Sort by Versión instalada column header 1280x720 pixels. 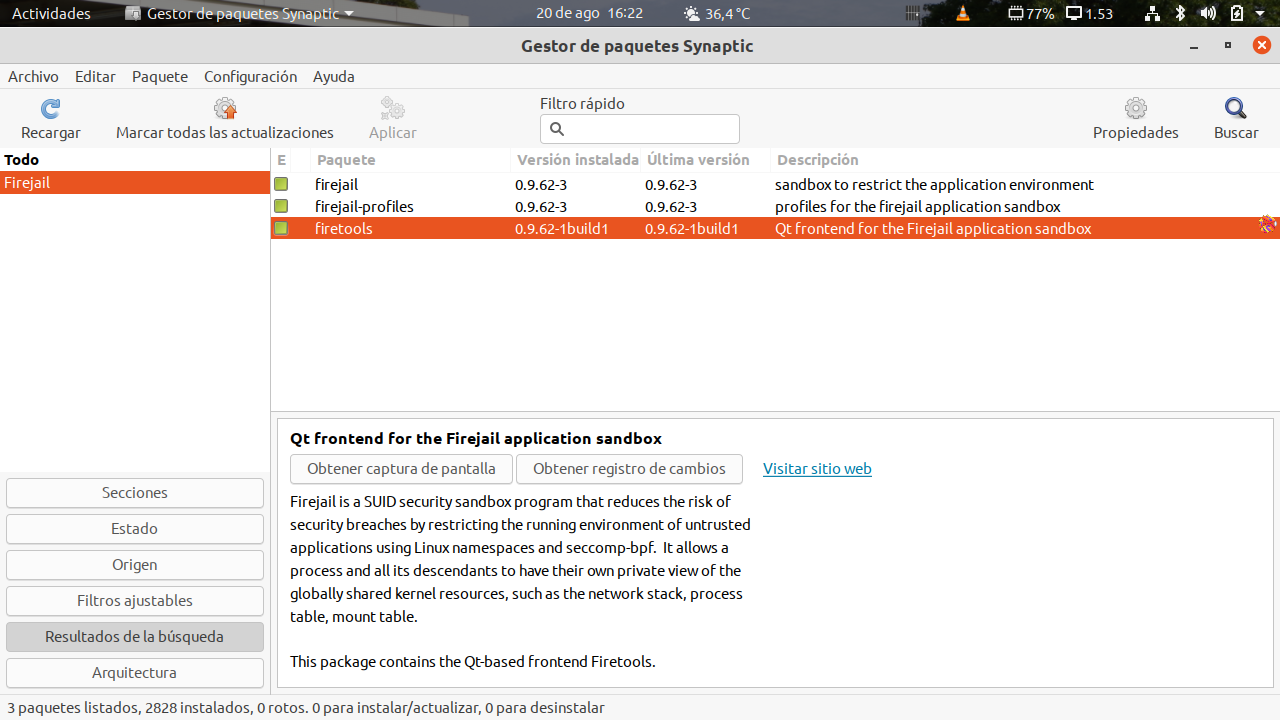[576, 160]
